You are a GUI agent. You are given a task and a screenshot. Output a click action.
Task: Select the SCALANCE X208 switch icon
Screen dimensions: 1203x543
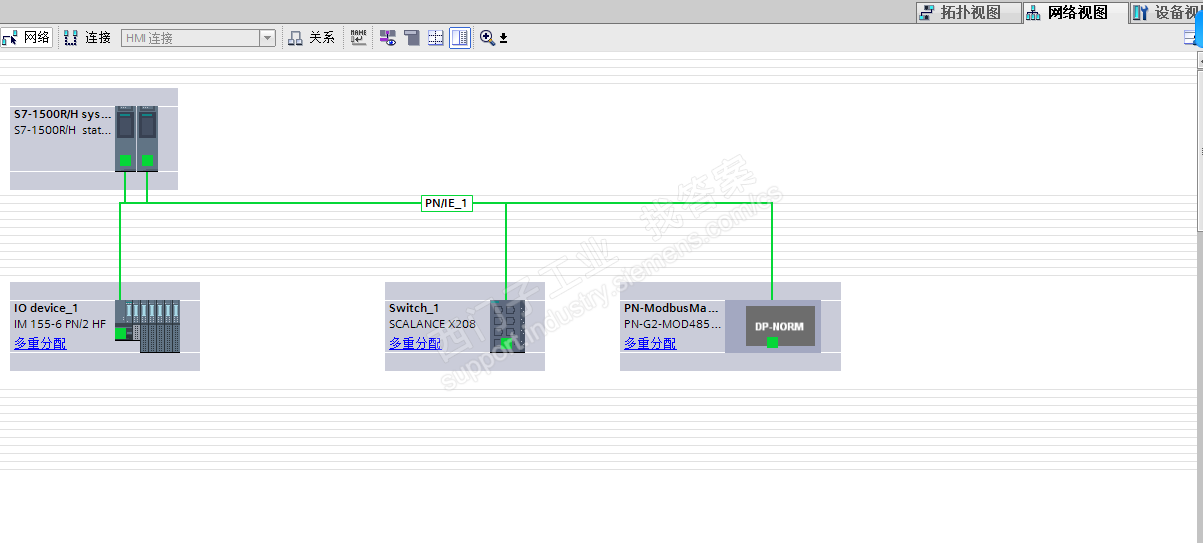[x=507, y=325]
